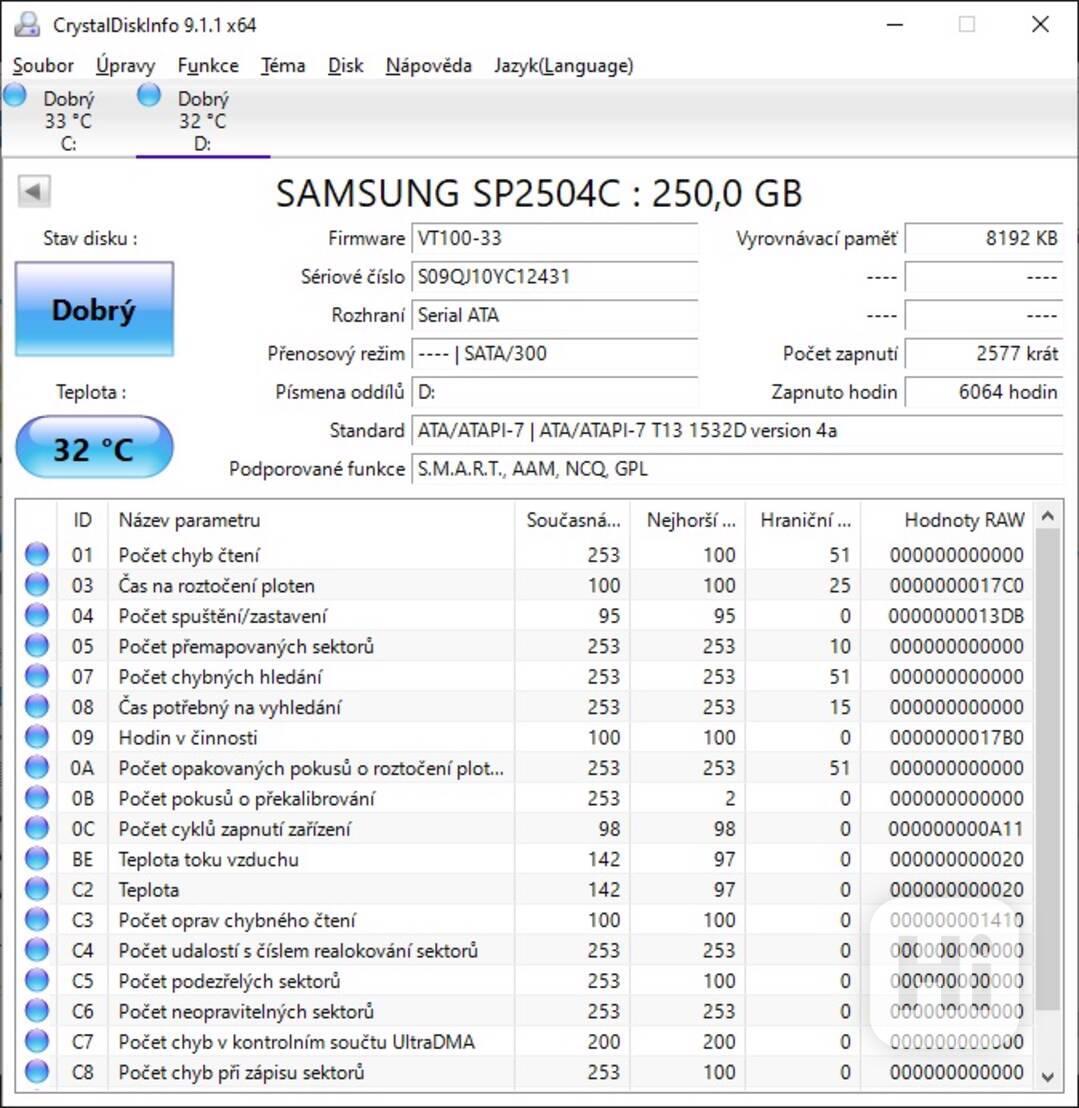Click status icon of row 08 Čas na vyhledání
The width and height of the screenshot is (1079, 1108).
click(37, 706)
